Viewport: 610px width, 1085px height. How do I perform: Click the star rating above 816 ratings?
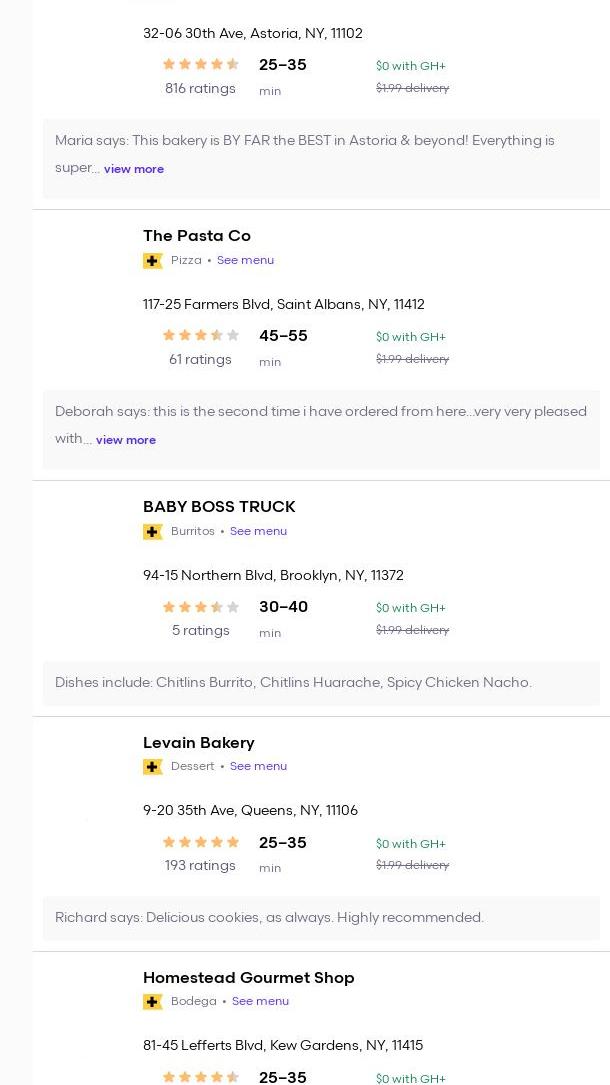coord(201,65)
